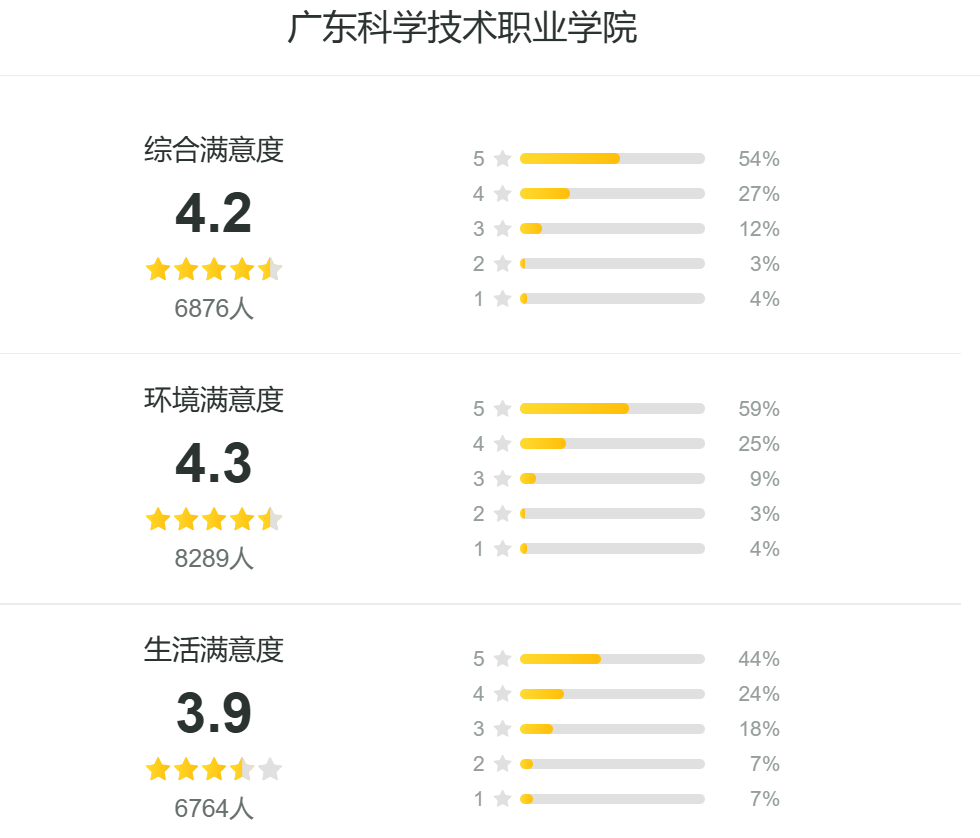The width and height of the screenshot is (980, 838).
Task: Click the 18% three-star bar in 生活满意度
Action: point(612,729)
